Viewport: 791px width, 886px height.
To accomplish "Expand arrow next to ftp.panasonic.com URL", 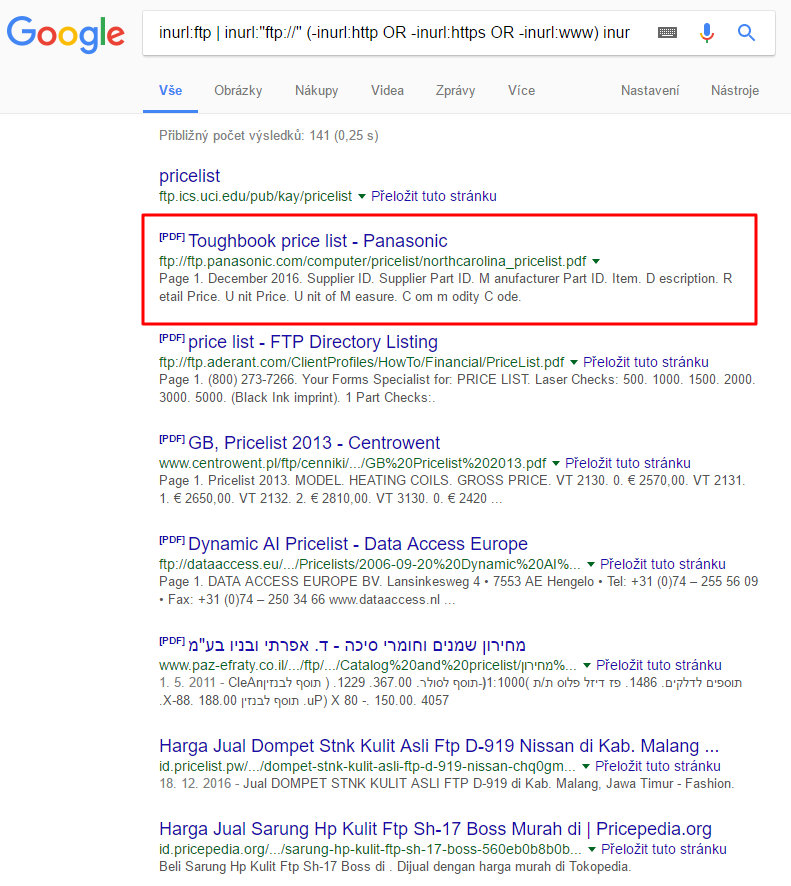I will [x=596, y=262].
